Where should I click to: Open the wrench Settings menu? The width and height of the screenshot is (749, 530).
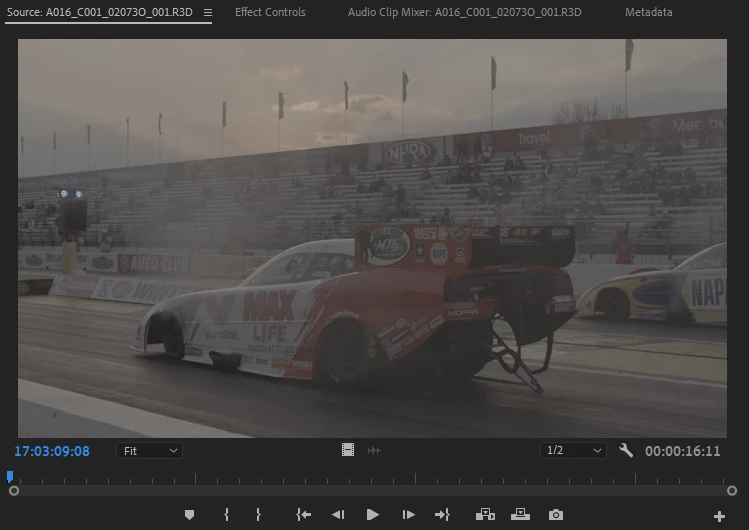pos(626,450)
